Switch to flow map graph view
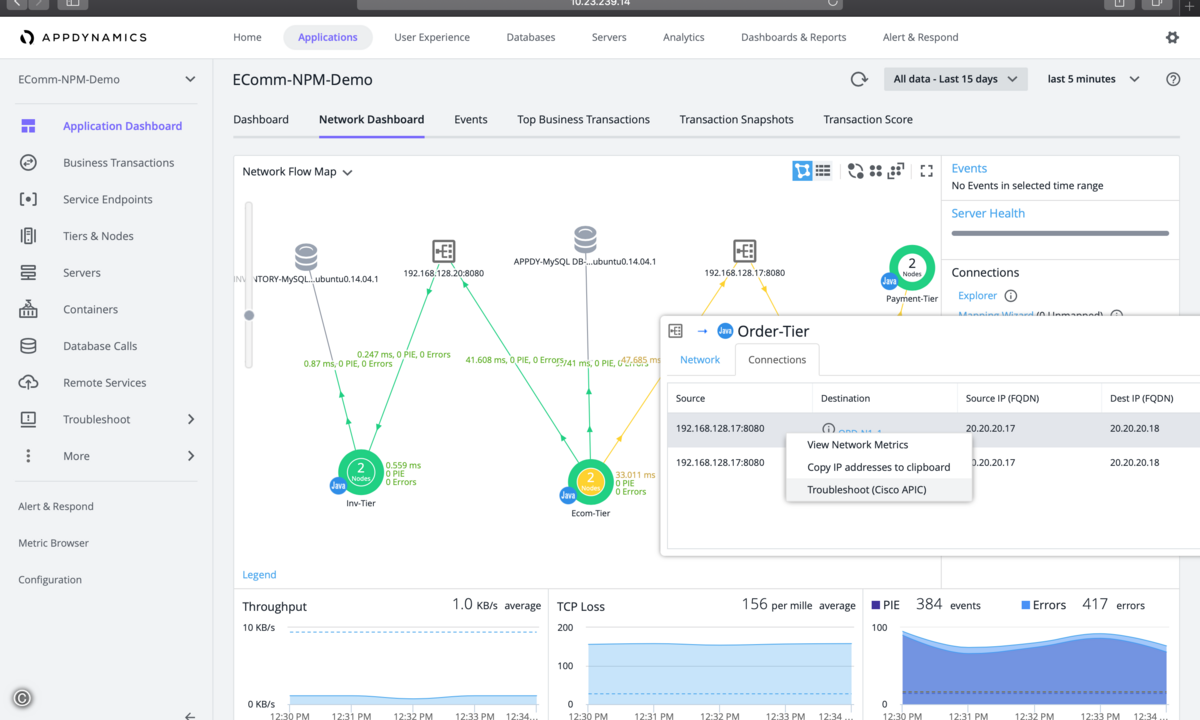 [802, 171]
